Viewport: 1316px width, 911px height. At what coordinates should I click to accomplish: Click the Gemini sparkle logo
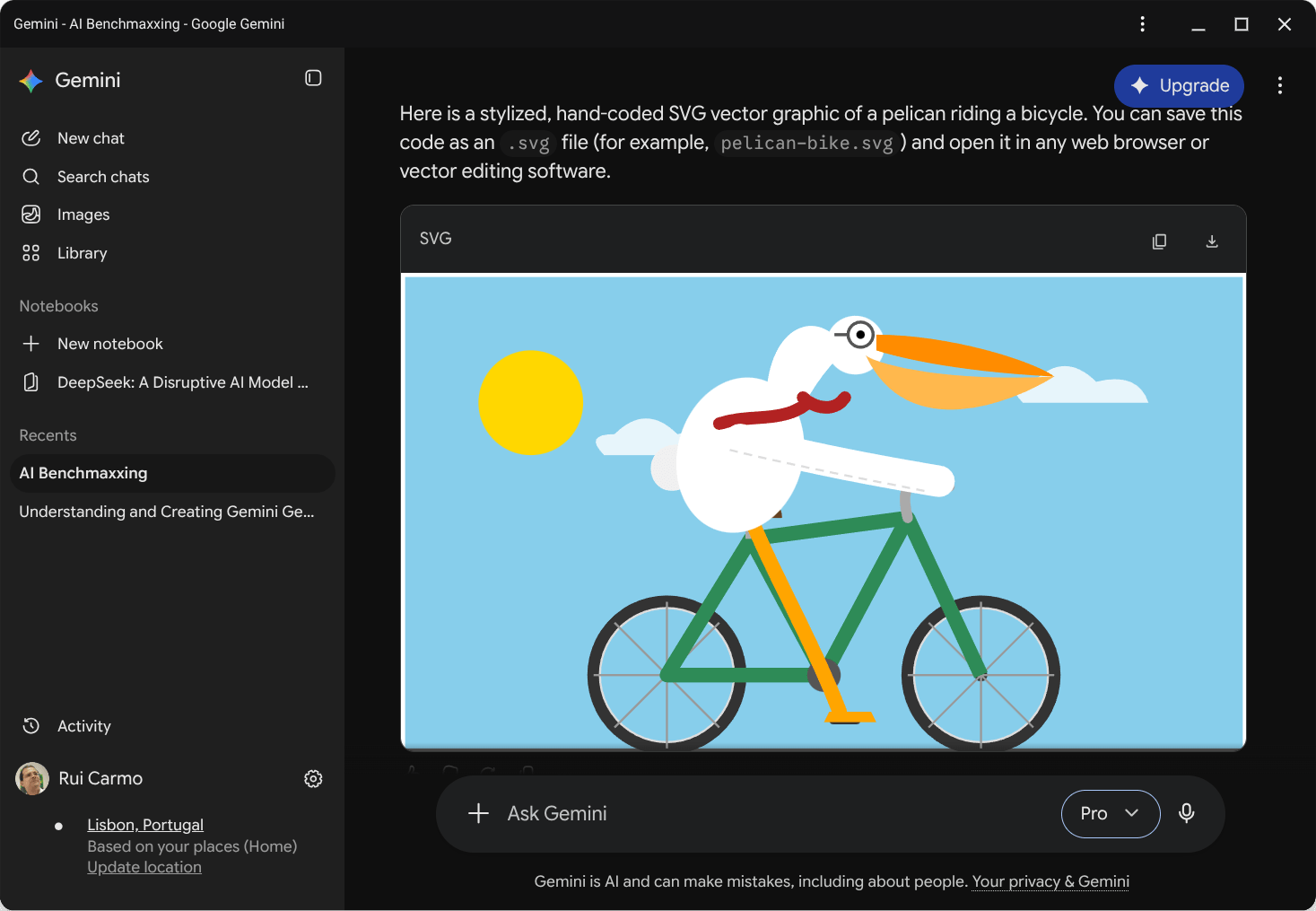[31, 81]
